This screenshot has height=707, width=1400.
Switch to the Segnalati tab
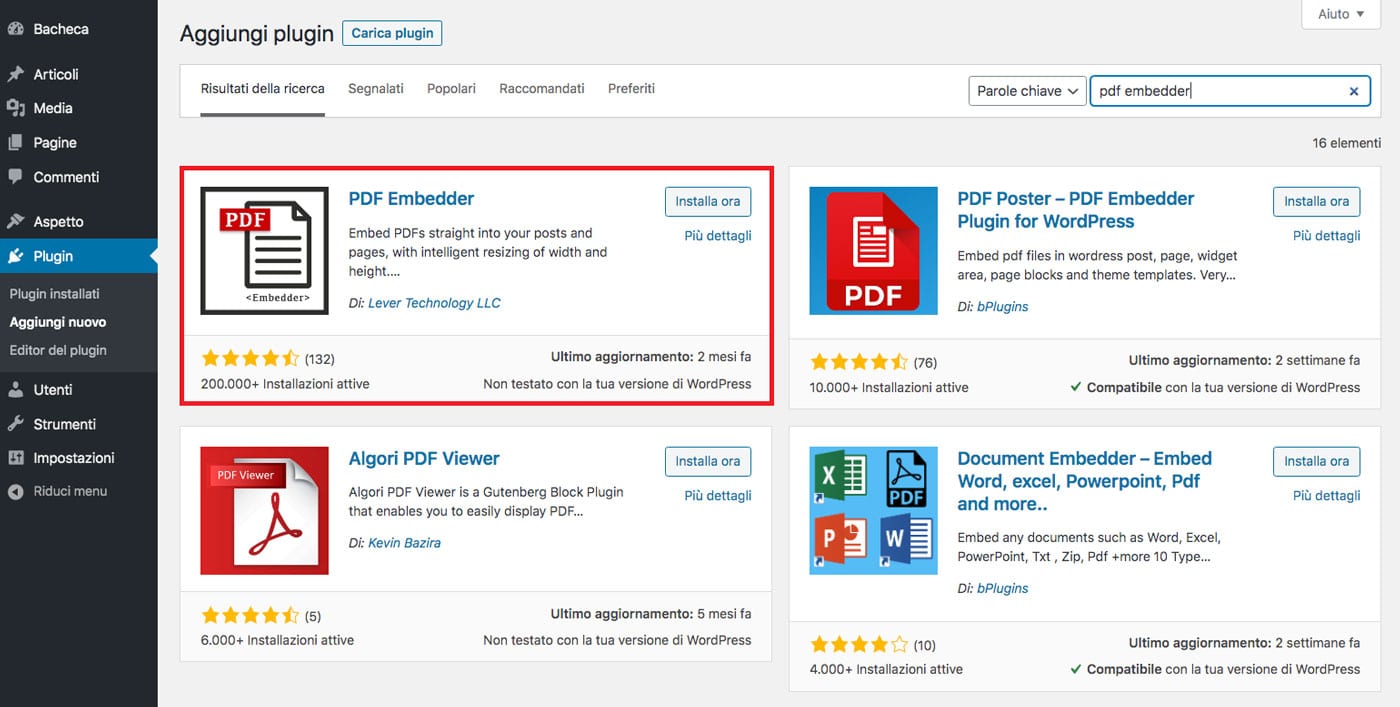point(376,89)
